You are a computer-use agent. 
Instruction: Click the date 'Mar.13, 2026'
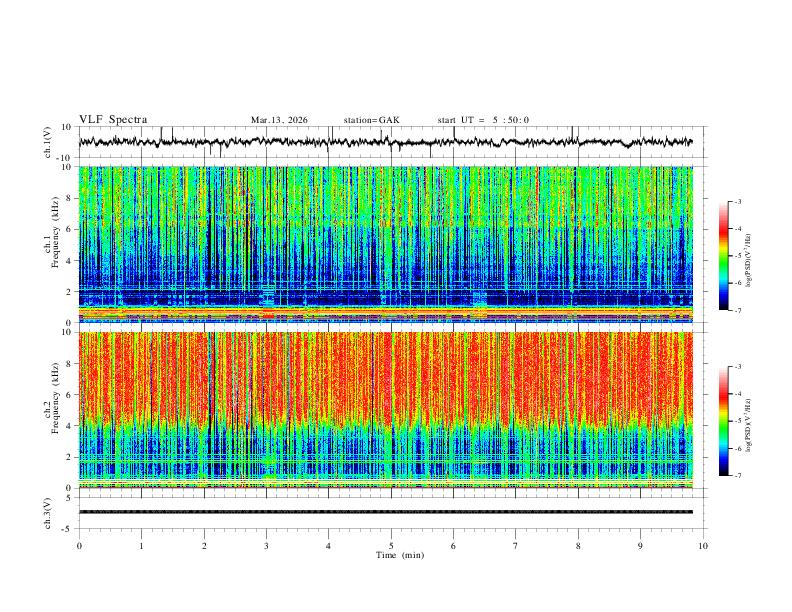279,120
